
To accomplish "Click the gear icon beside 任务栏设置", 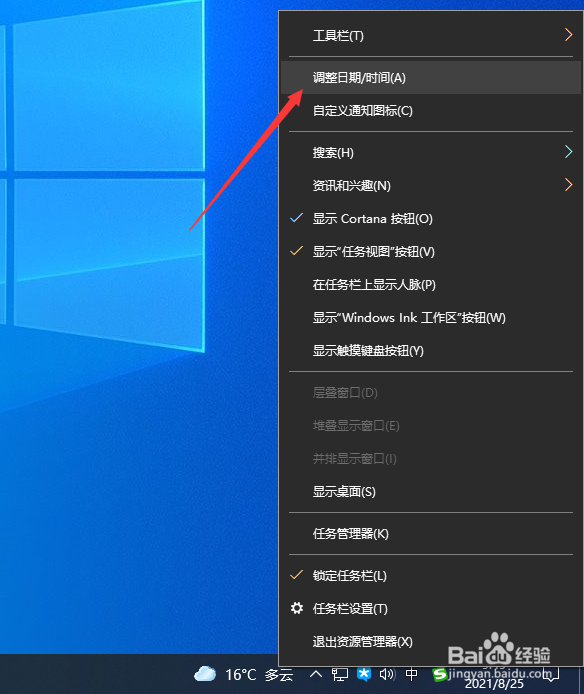I will tap(297, 608).
